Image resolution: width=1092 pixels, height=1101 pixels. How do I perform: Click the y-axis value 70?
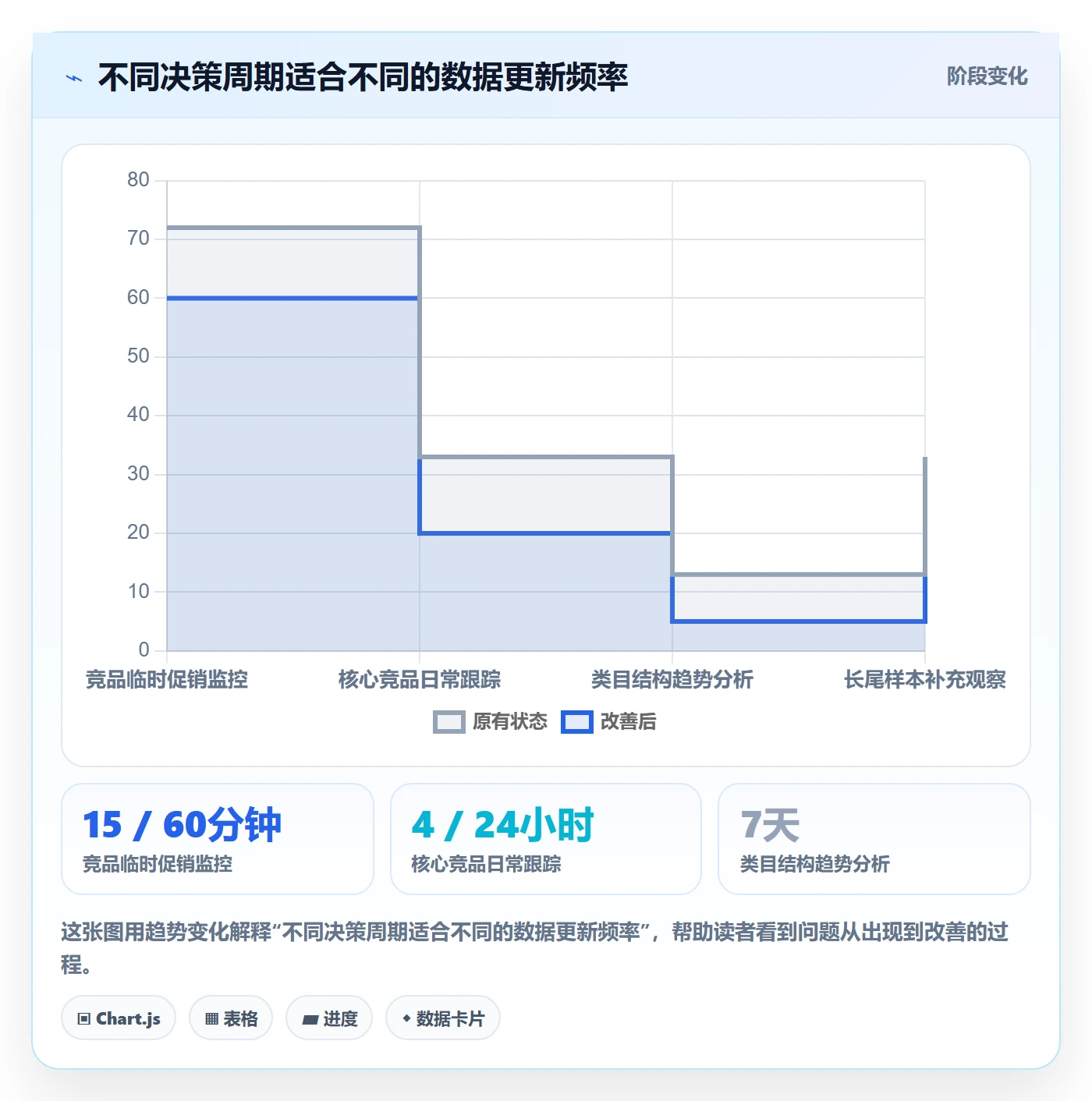click(x=138, y=239)
